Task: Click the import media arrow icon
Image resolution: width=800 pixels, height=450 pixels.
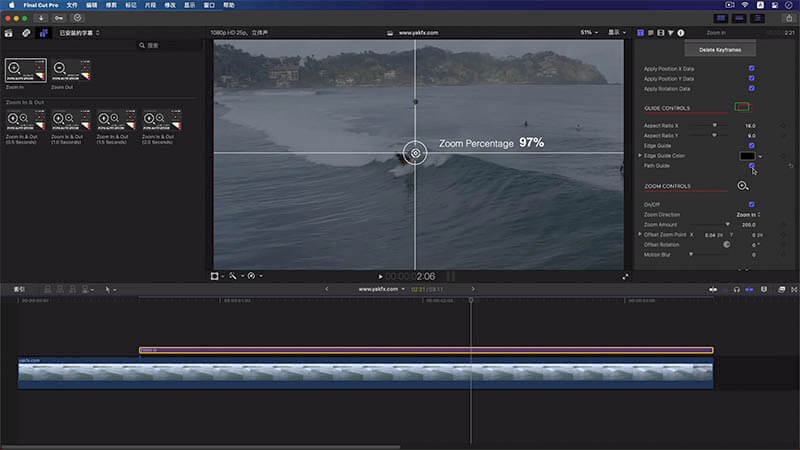Action: click(41, 18)
